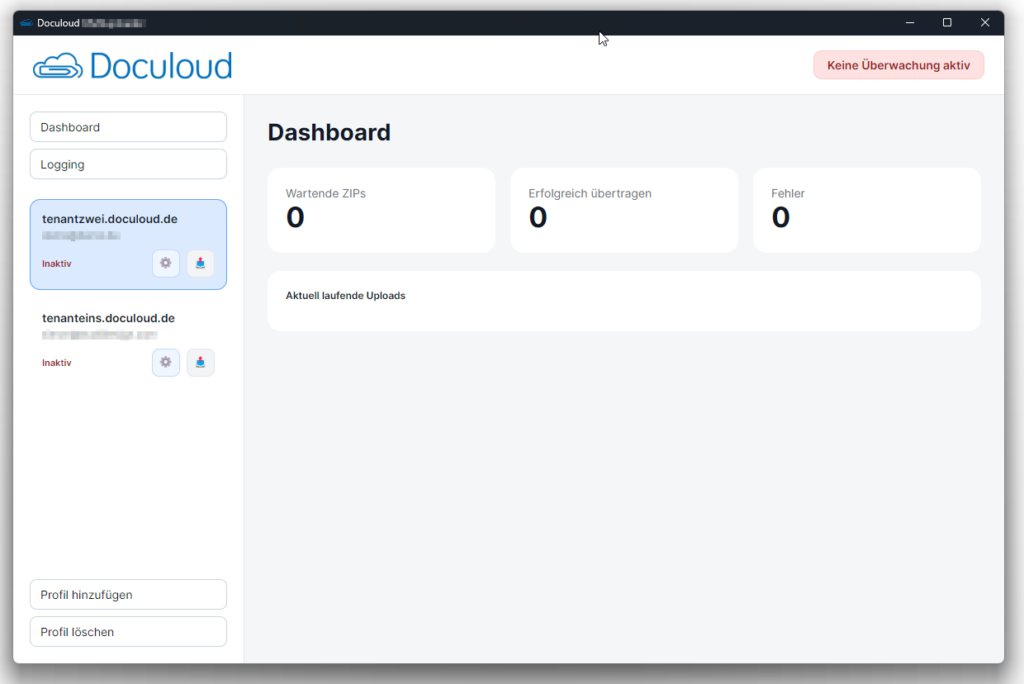Click Profil löschen button

(x=128, y=632)
